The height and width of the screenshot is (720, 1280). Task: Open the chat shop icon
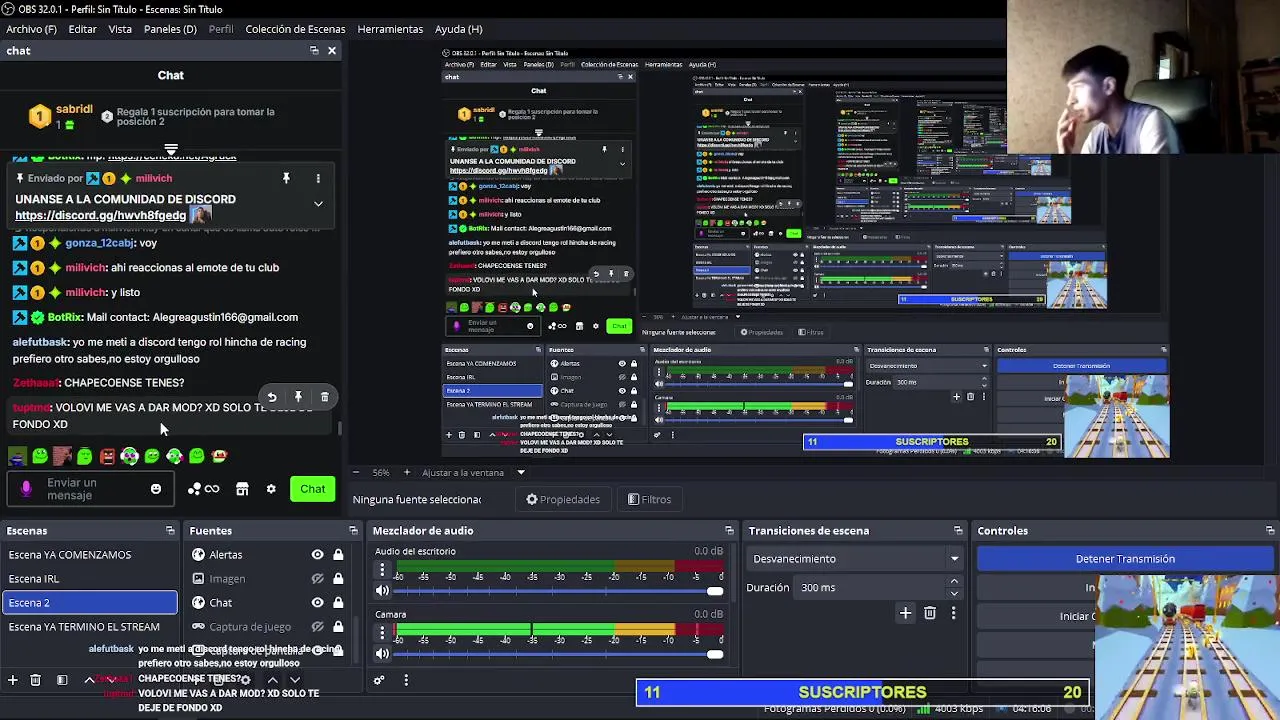click(x=242, y=489)
